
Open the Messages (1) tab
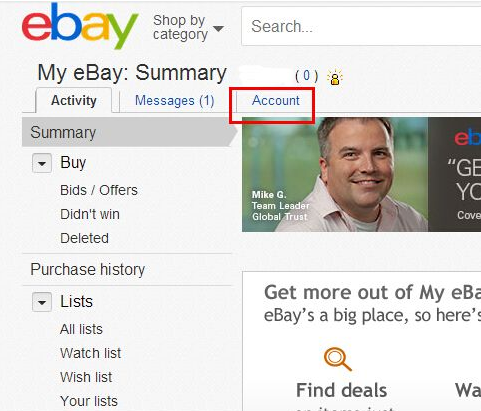174,100
